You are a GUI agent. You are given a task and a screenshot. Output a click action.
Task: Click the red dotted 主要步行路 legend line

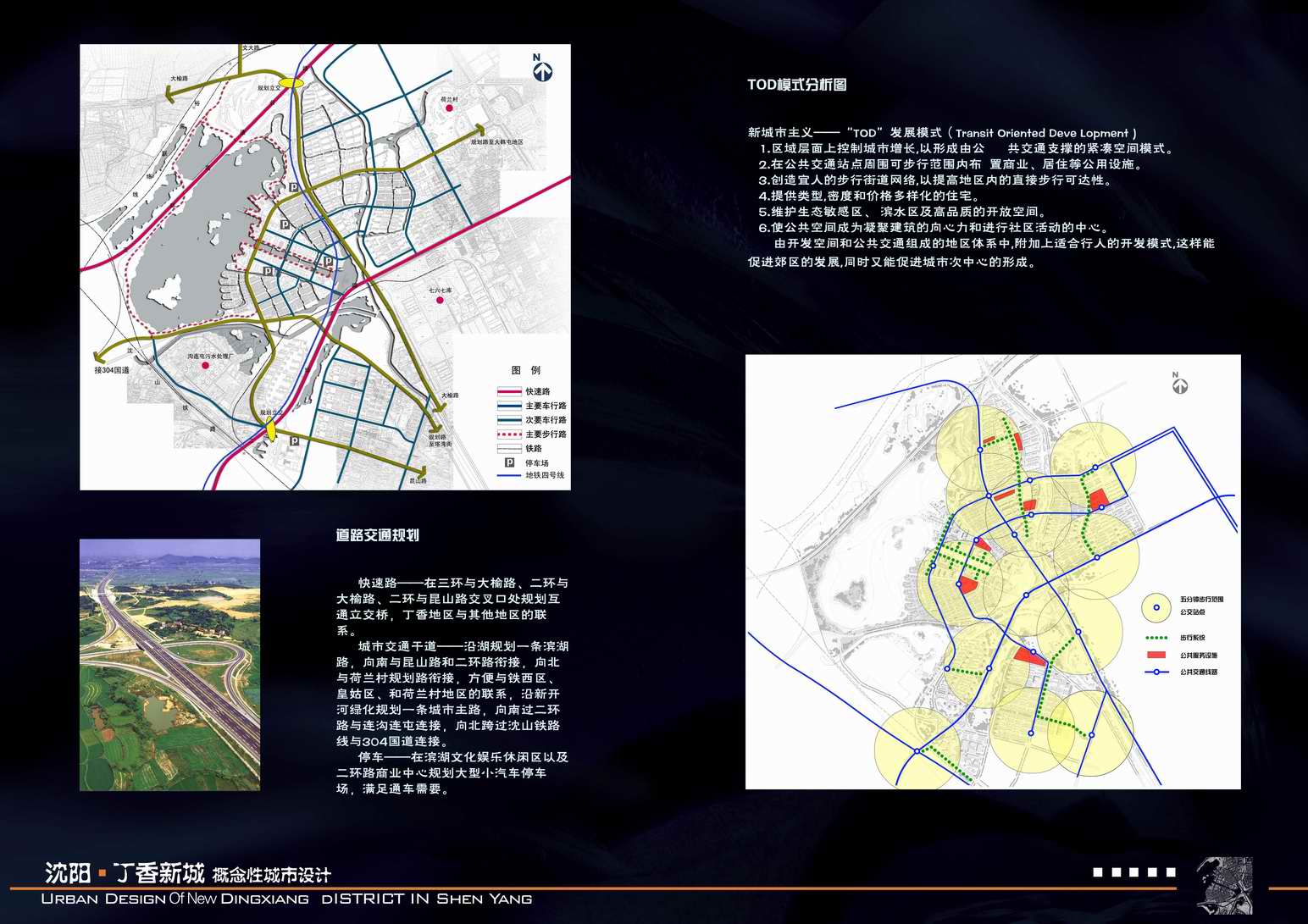click(x=508, y=434)
